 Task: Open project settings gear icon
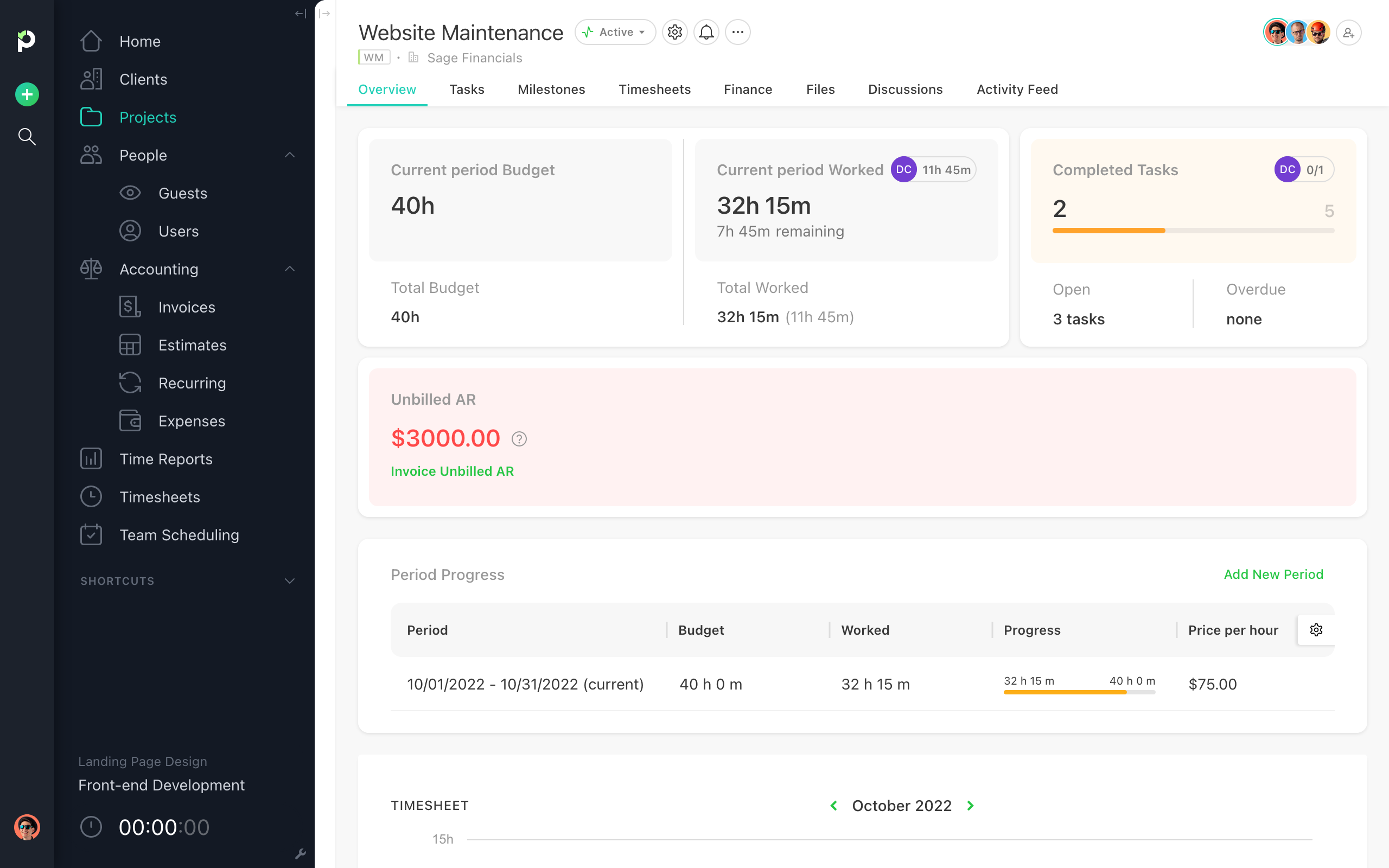[674, 32]
